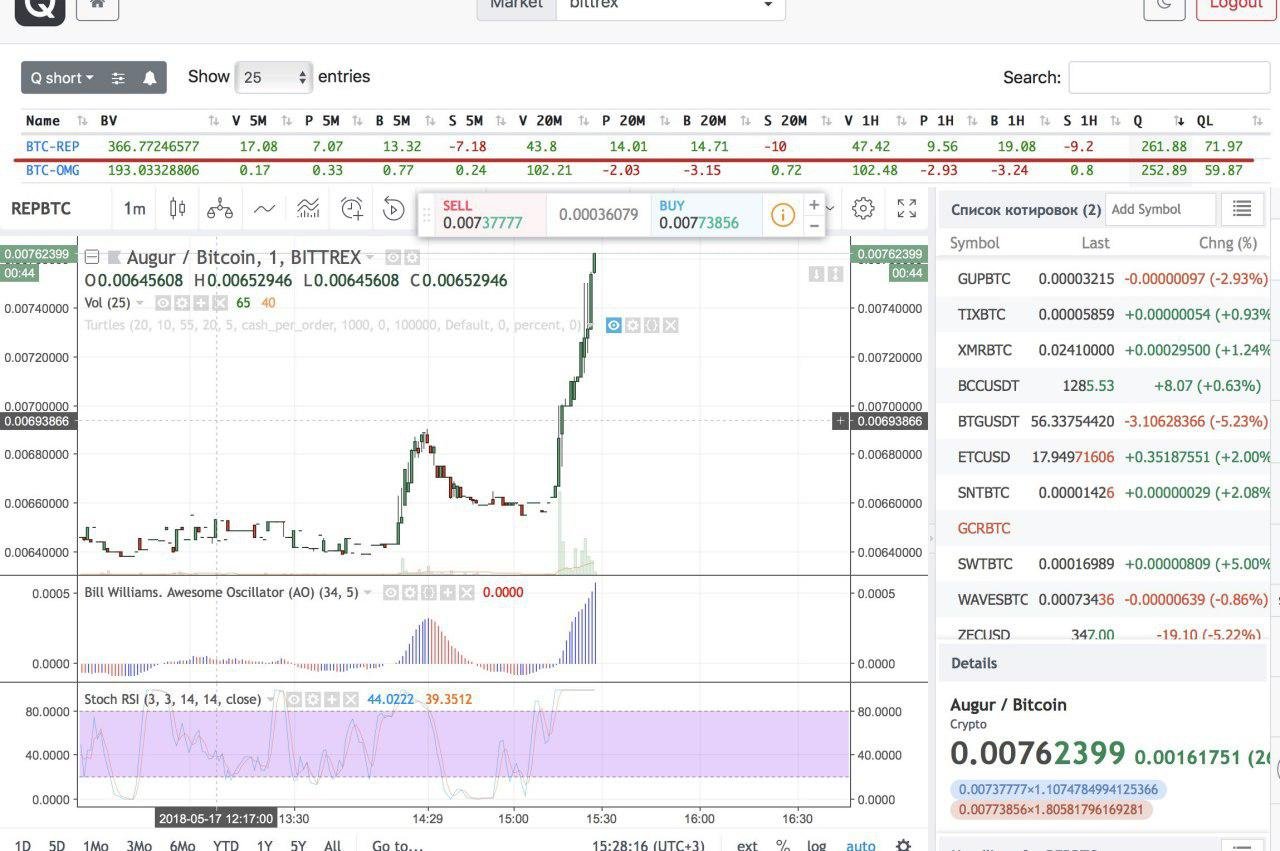Change the Show entries count selector

point(274,77)
